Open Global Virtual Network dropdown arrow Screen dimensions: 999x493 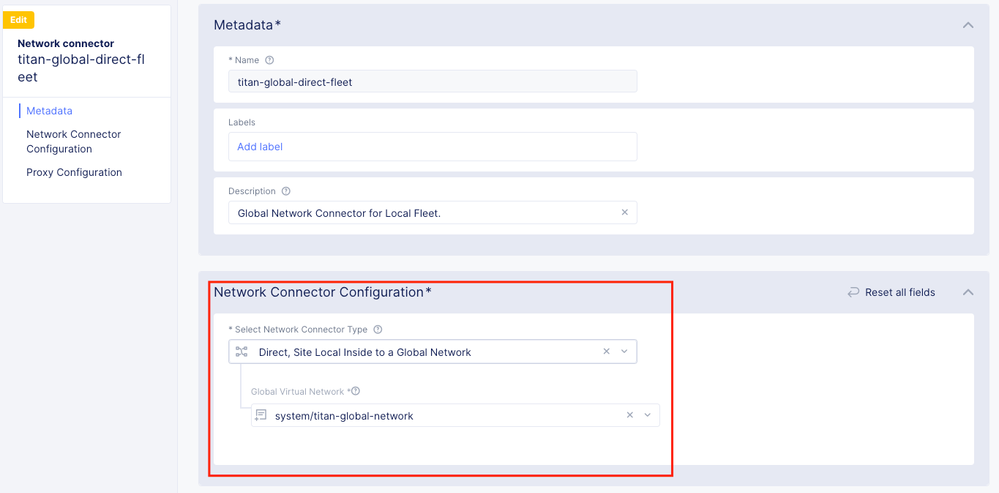point(647,415)
